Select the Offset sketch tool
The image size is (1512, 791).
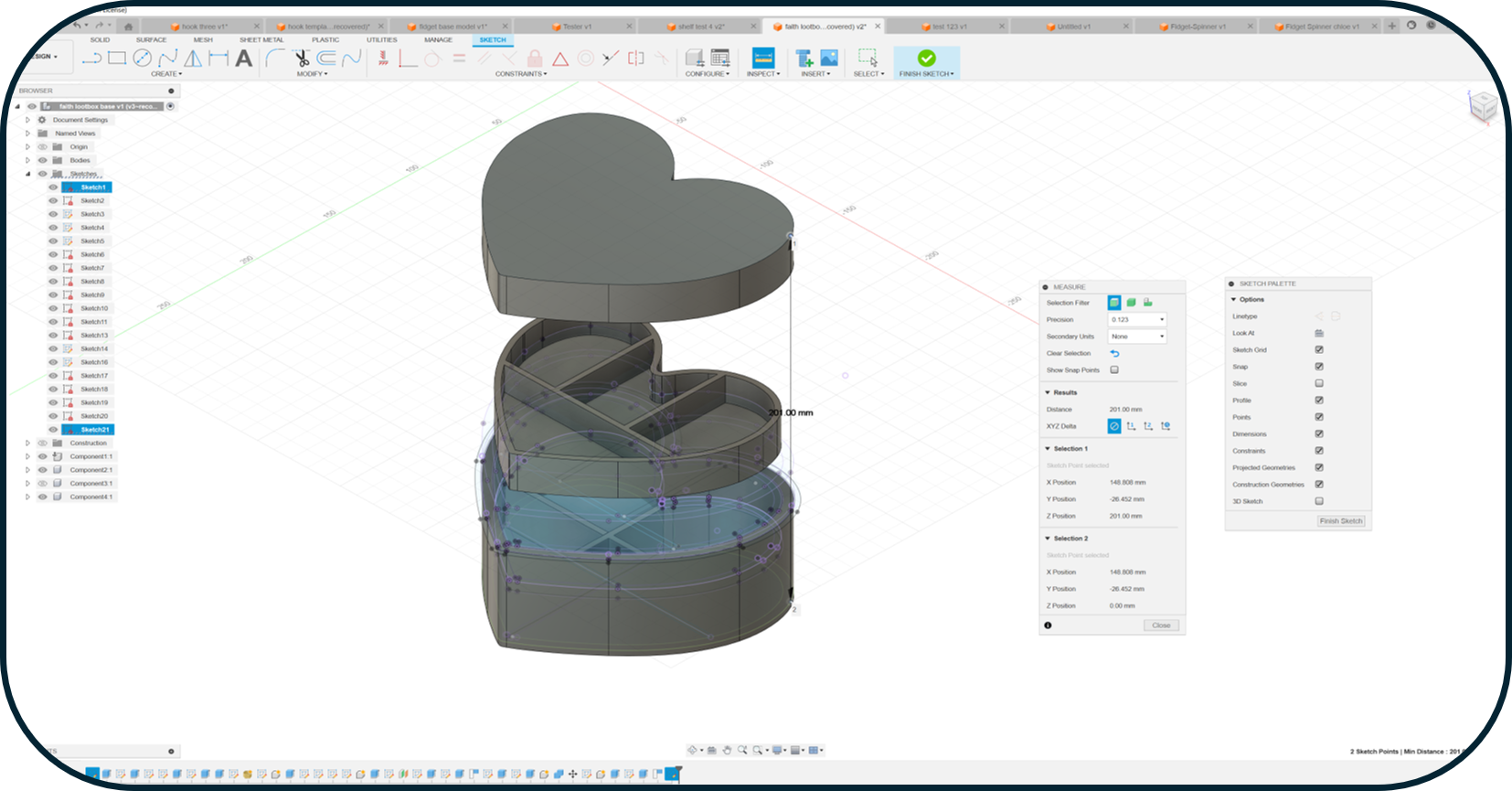(x=326, y=59)
